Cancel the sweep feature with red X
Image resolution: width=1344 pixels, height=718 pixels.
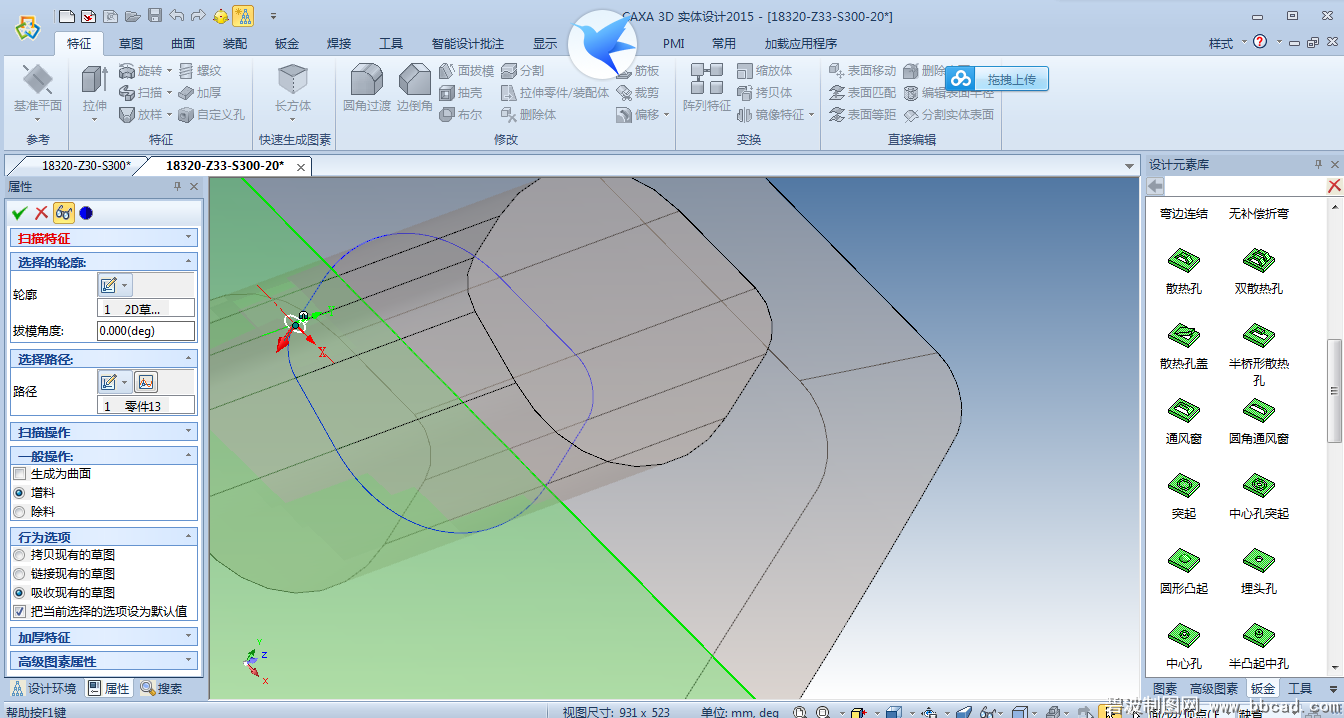tap(41, 212)
